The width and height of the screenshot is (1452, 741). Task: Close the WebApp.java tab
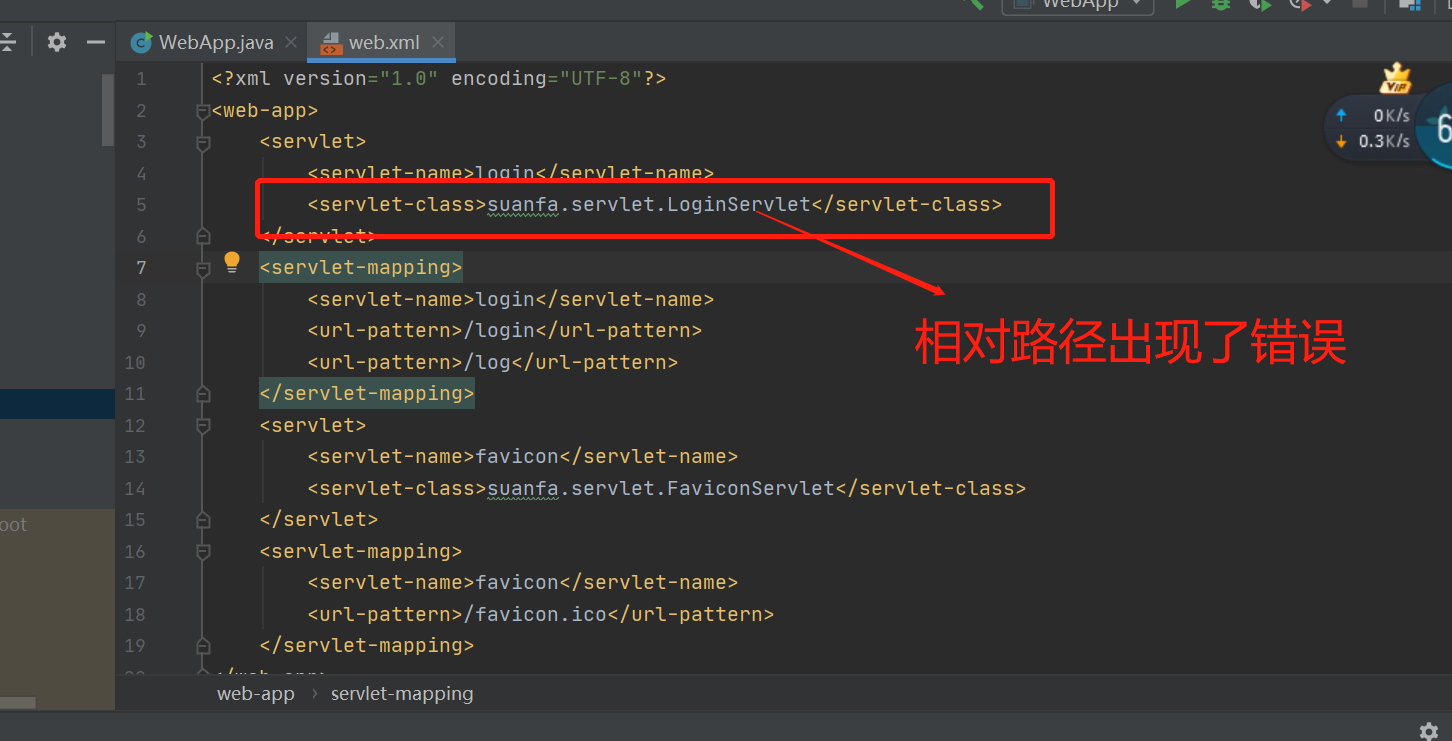(x=291, y=43)
